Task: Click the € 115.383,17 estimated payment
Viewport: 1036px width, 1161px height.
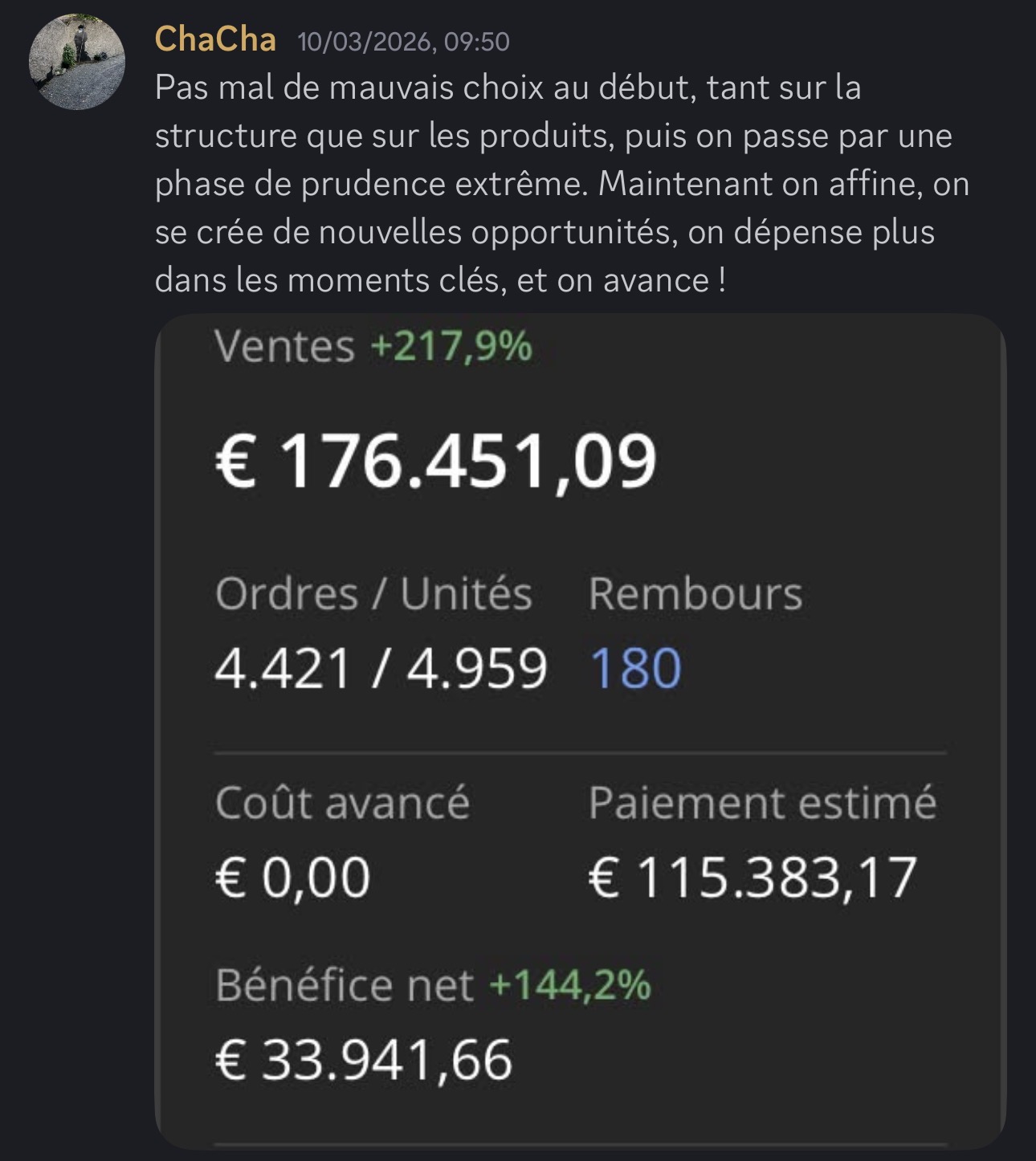Action: point(753,877)
